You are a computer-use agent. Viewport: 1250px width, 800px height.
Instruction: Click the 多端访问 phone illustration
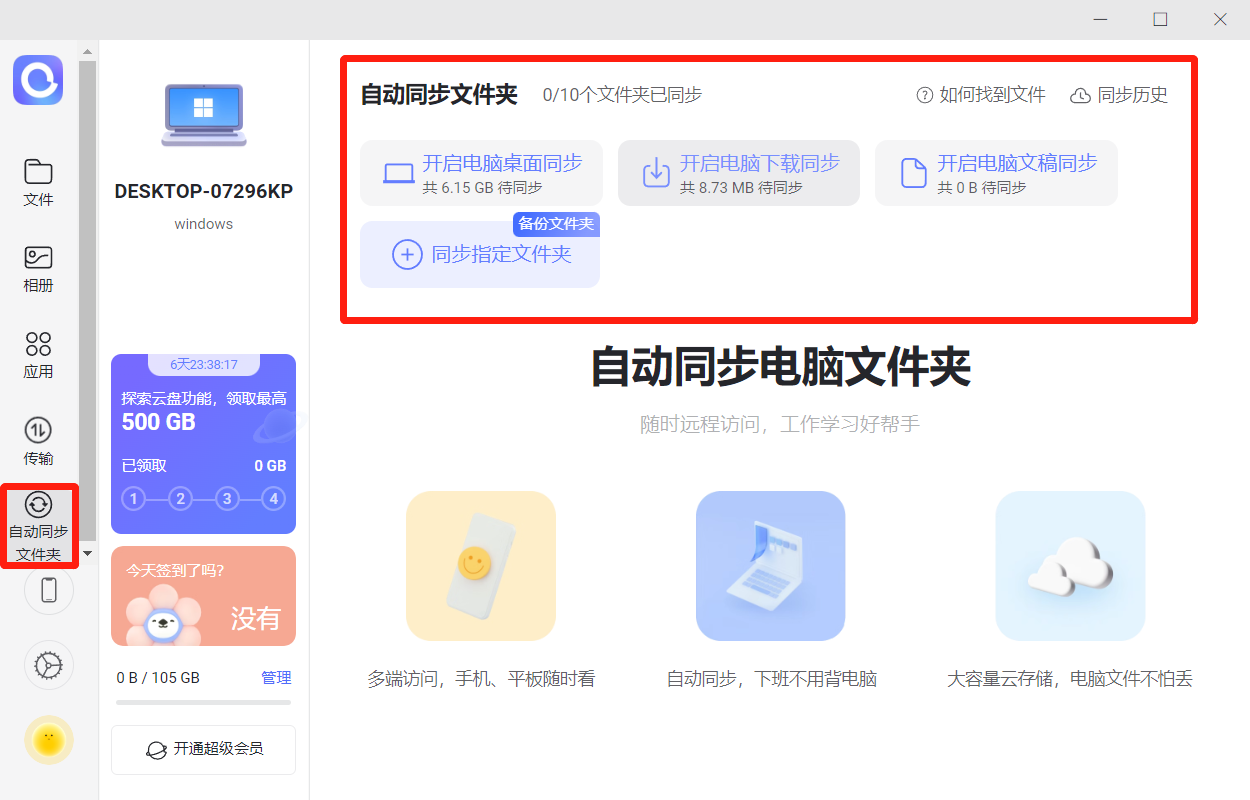click(481, 566)
